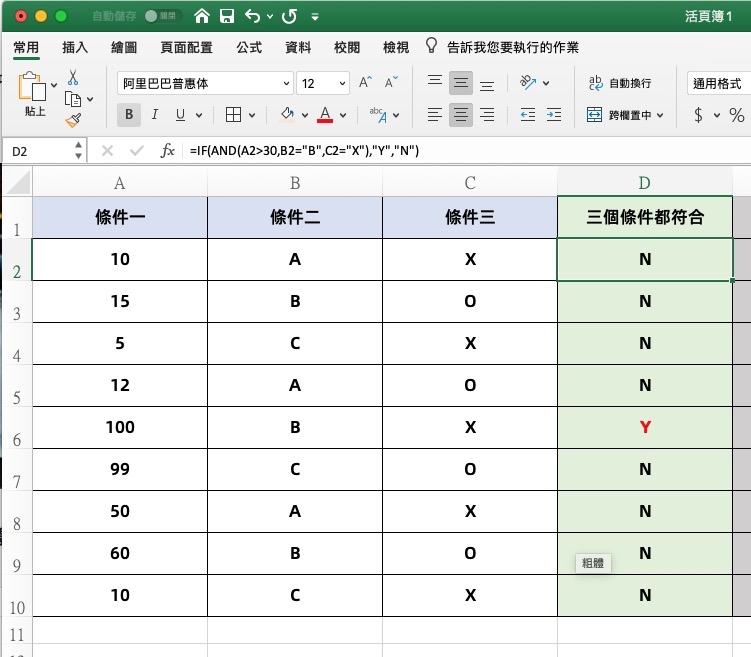Apply the red font color swatch
751x657 pixels.
pos(324,115)
